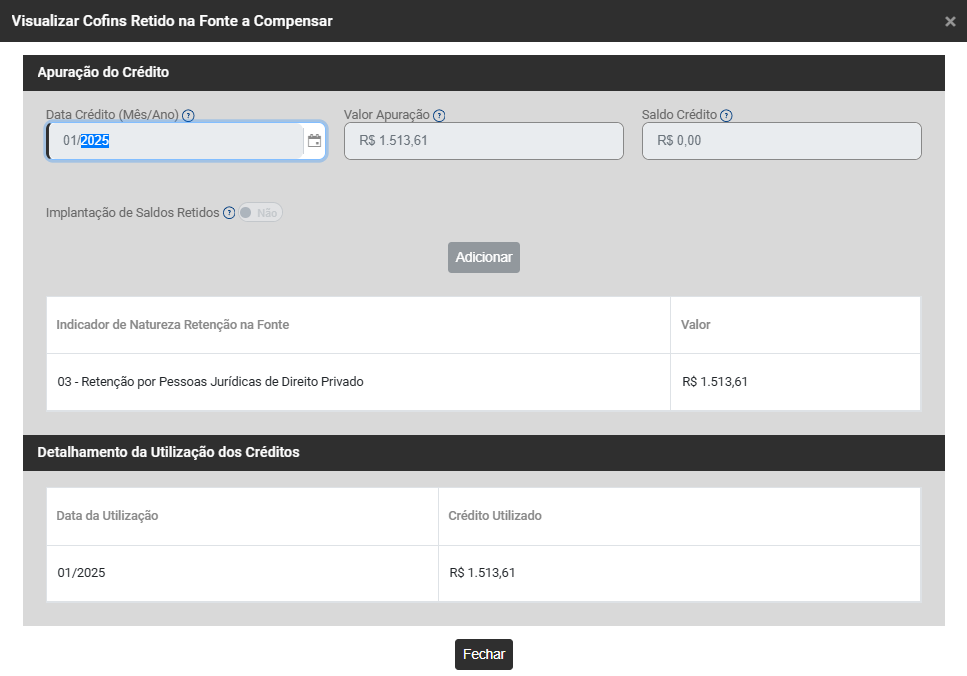Click the Saldo Crédito input field
967x676 pixels.
point(781,141)
